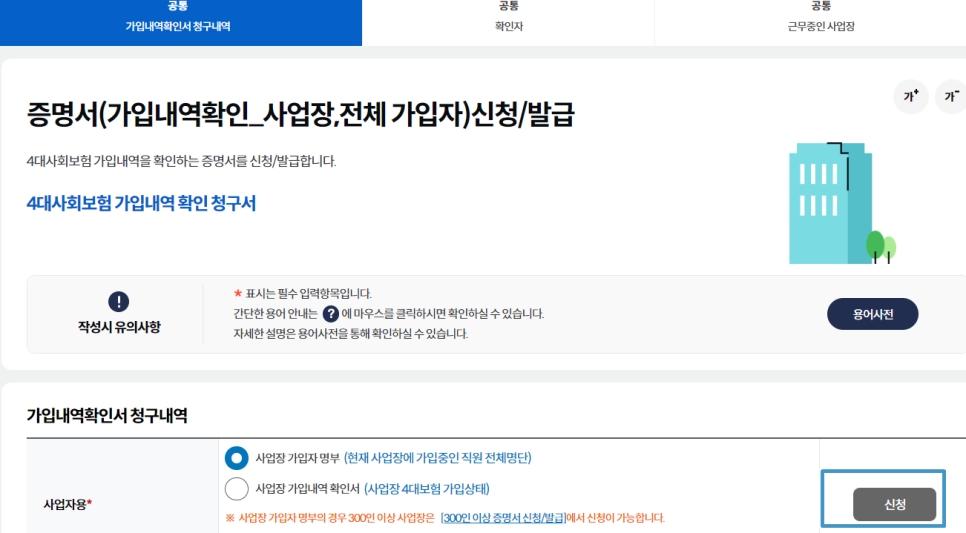Switch to the 확인자 tab
This screenshot has height=533, width=966.
click(508, 22)
